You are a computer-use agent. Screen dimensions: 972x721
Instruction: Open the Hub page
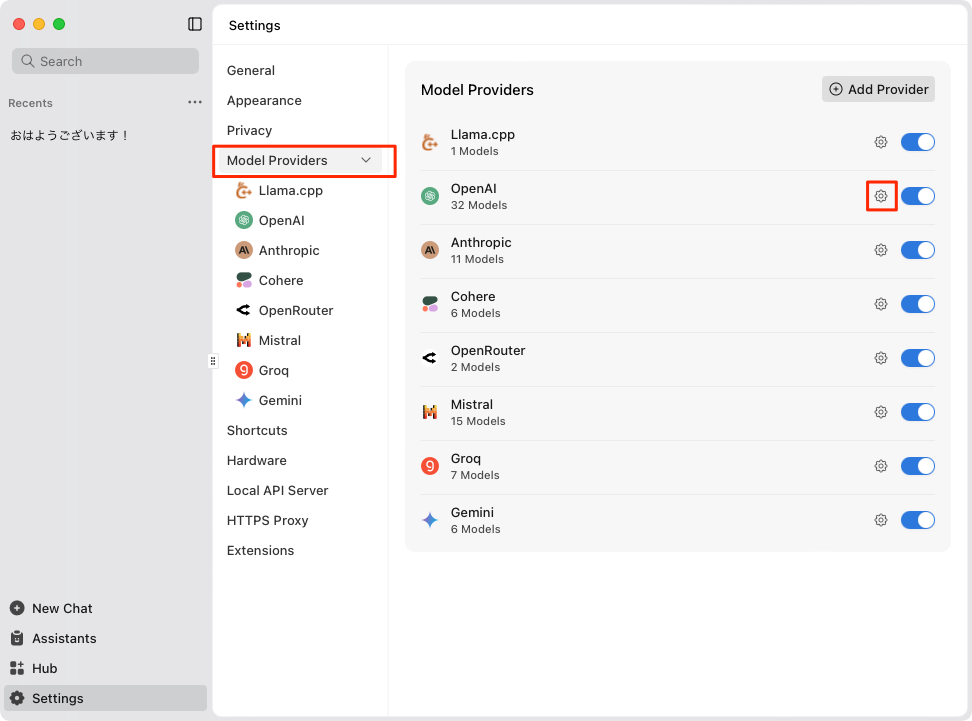click(45, 668)
